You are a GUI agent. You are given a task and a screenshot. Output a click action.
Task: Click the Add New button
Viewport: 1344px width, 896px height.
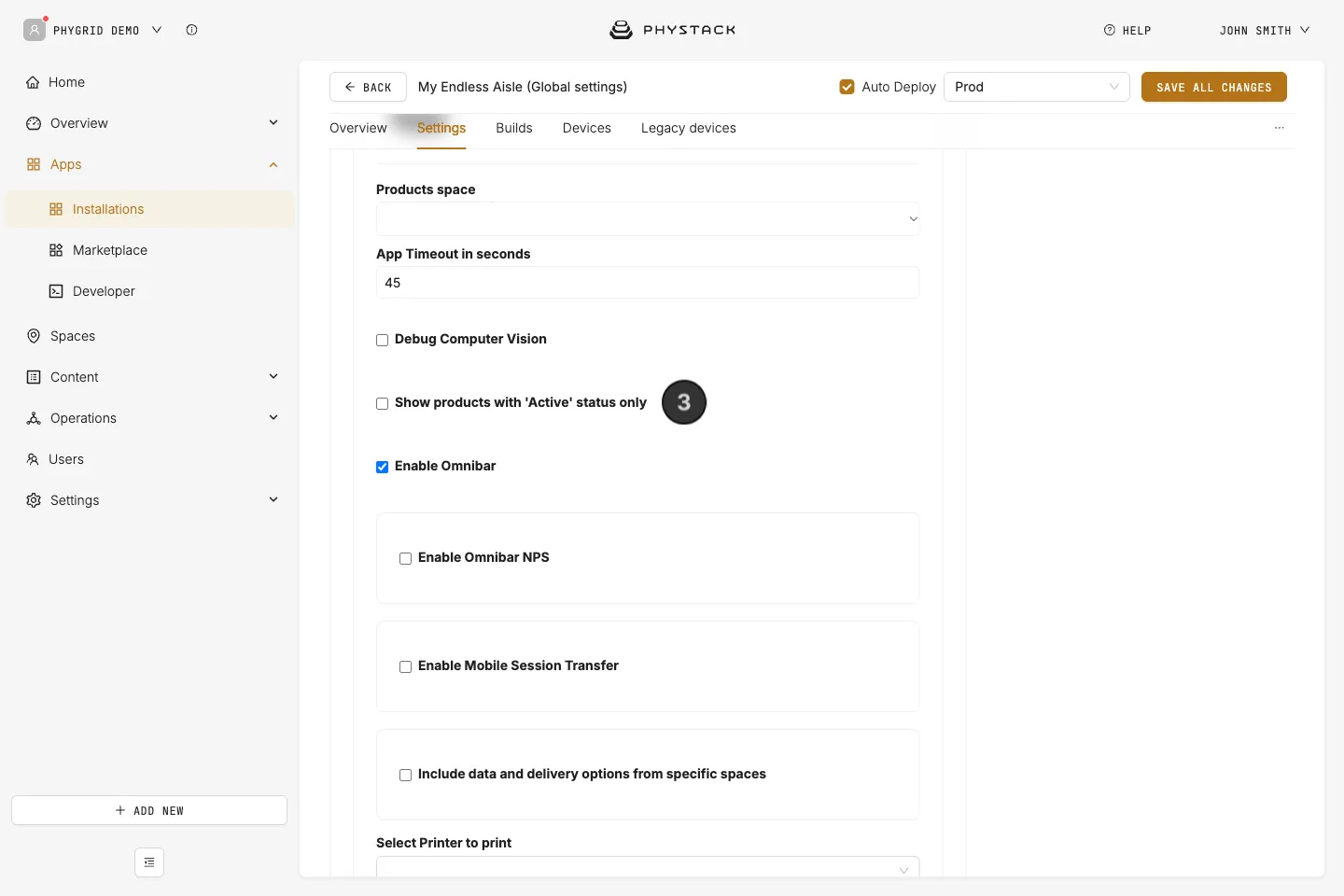pos(149,810)
